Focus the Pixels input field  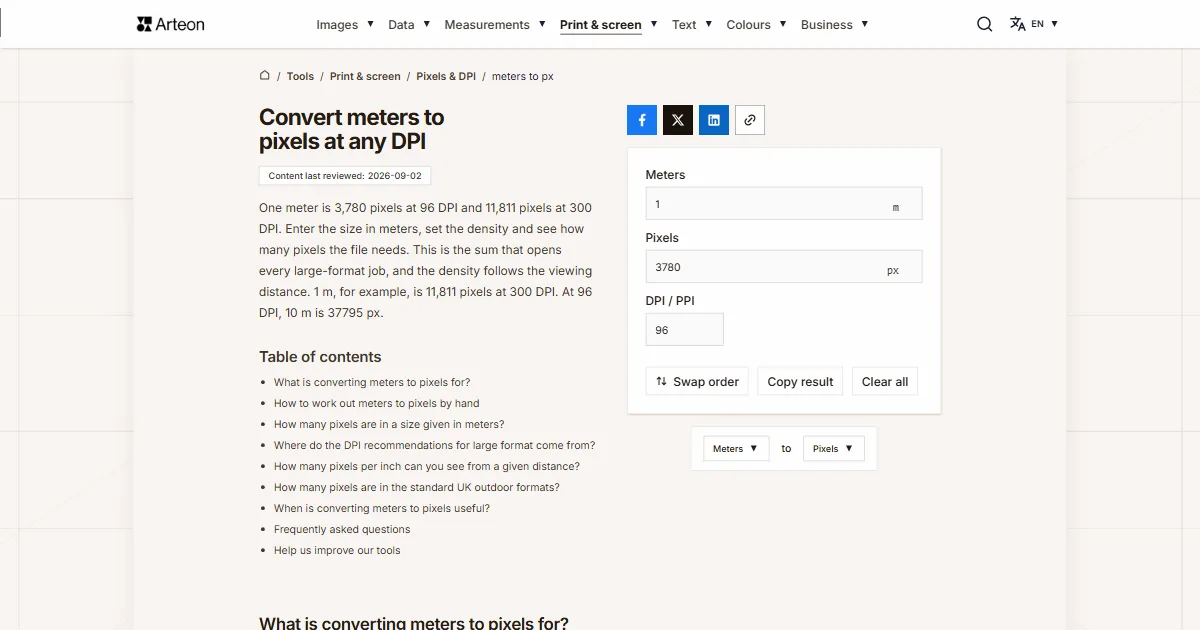click(784, 267)
